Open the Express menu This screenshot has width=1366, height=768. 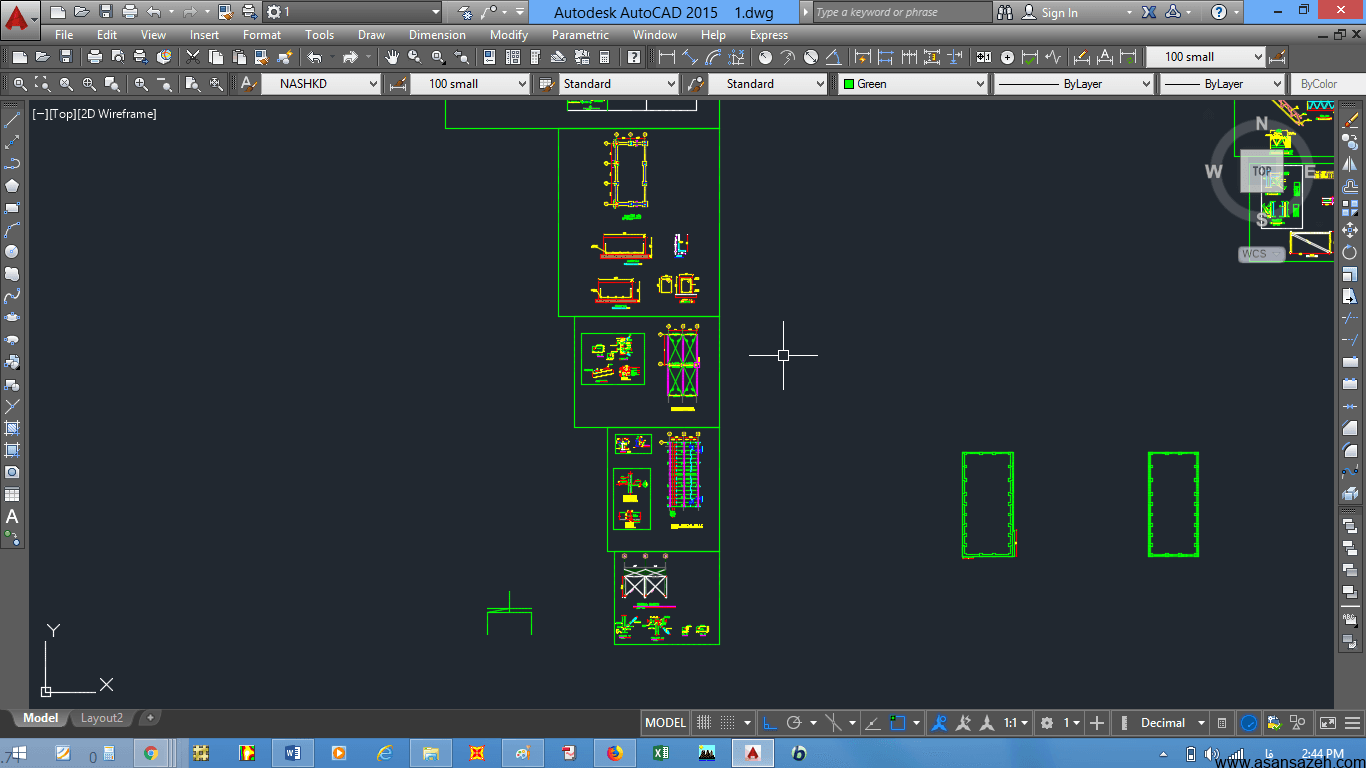click(x=769, y=35)
